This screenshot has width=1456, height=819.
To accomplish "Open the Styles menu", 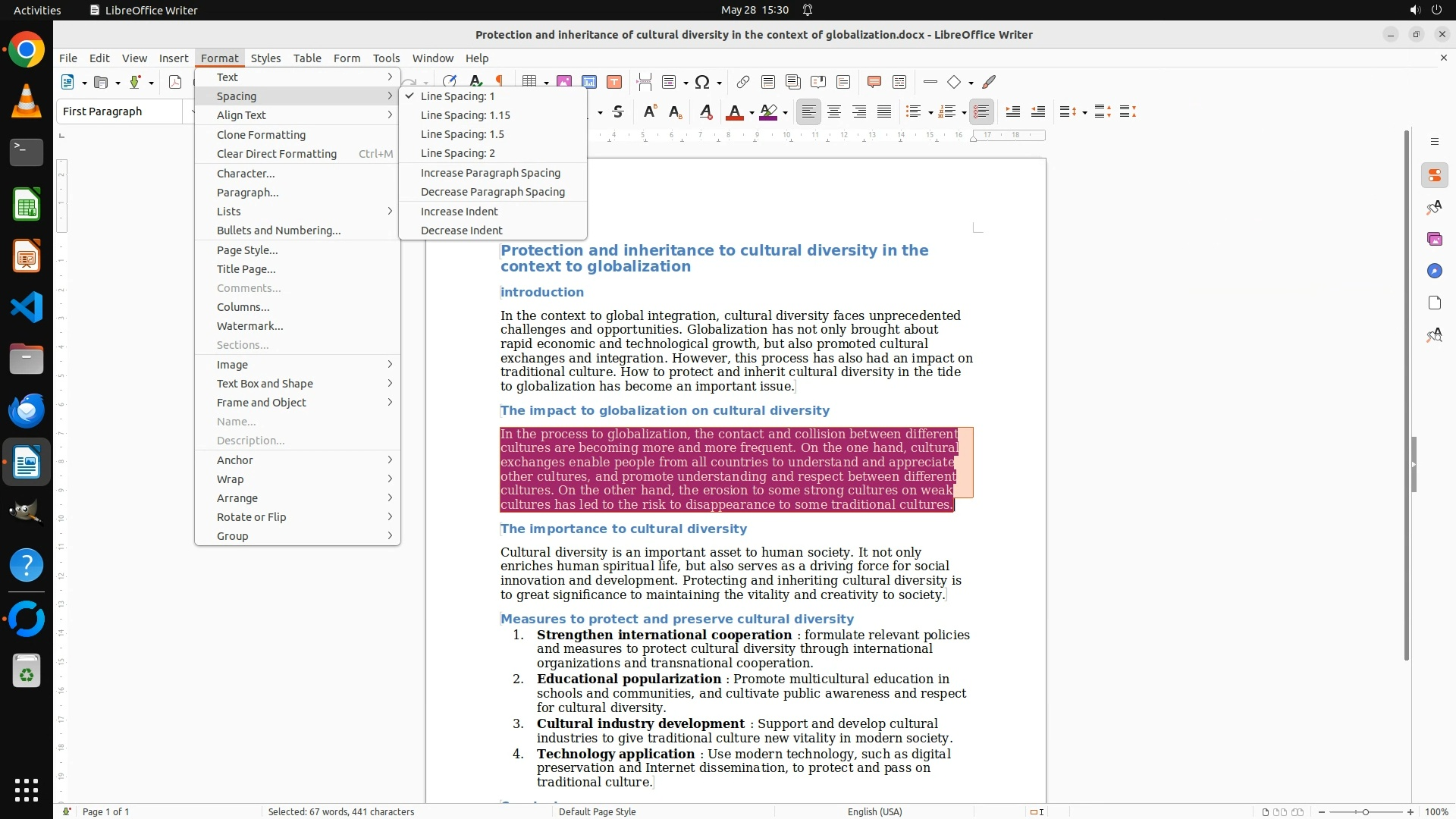I will point(265,58).
